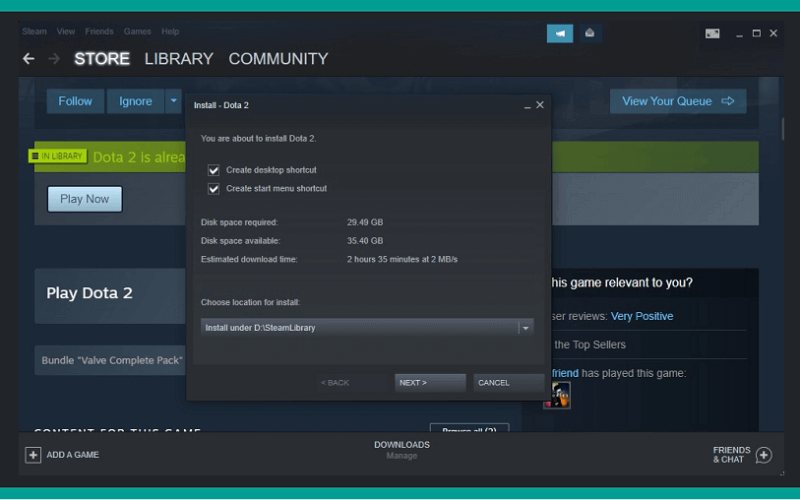800x500 pixels.
Task: Click the 35.40 GB available value
Action: [x=365, y=241]
